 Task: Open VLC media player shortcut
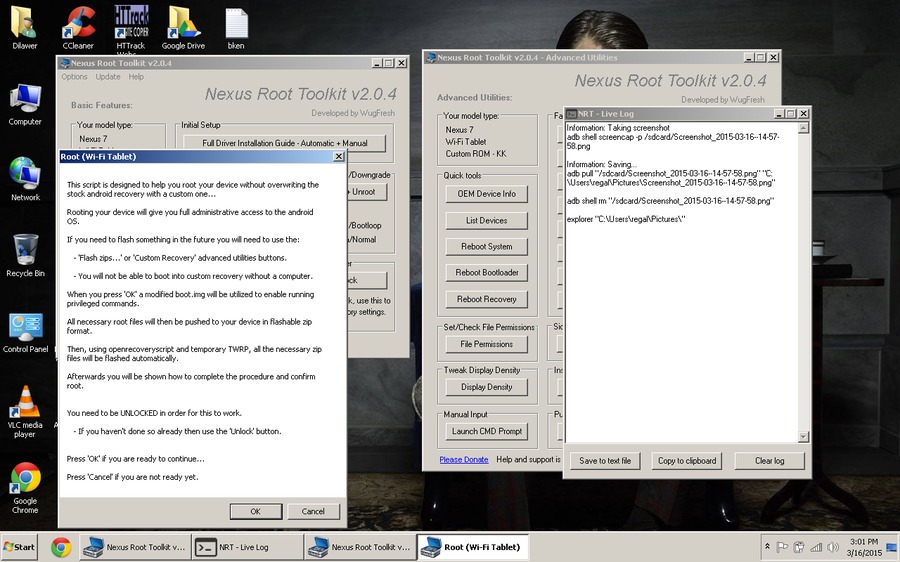point(25,412)
